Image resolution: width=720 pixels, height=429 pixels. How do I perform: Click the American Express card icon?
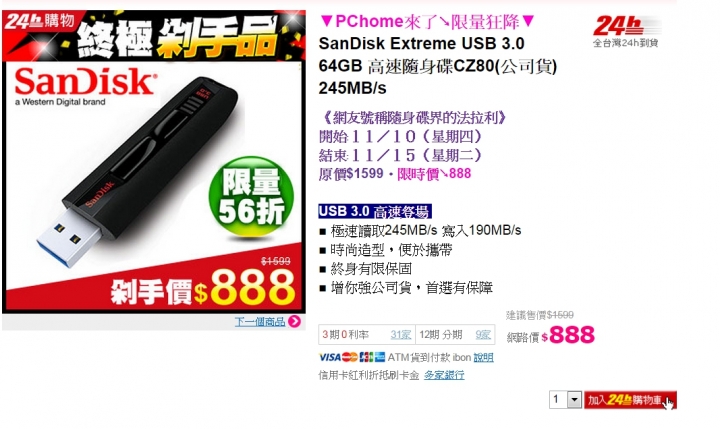tap(380, 357)
